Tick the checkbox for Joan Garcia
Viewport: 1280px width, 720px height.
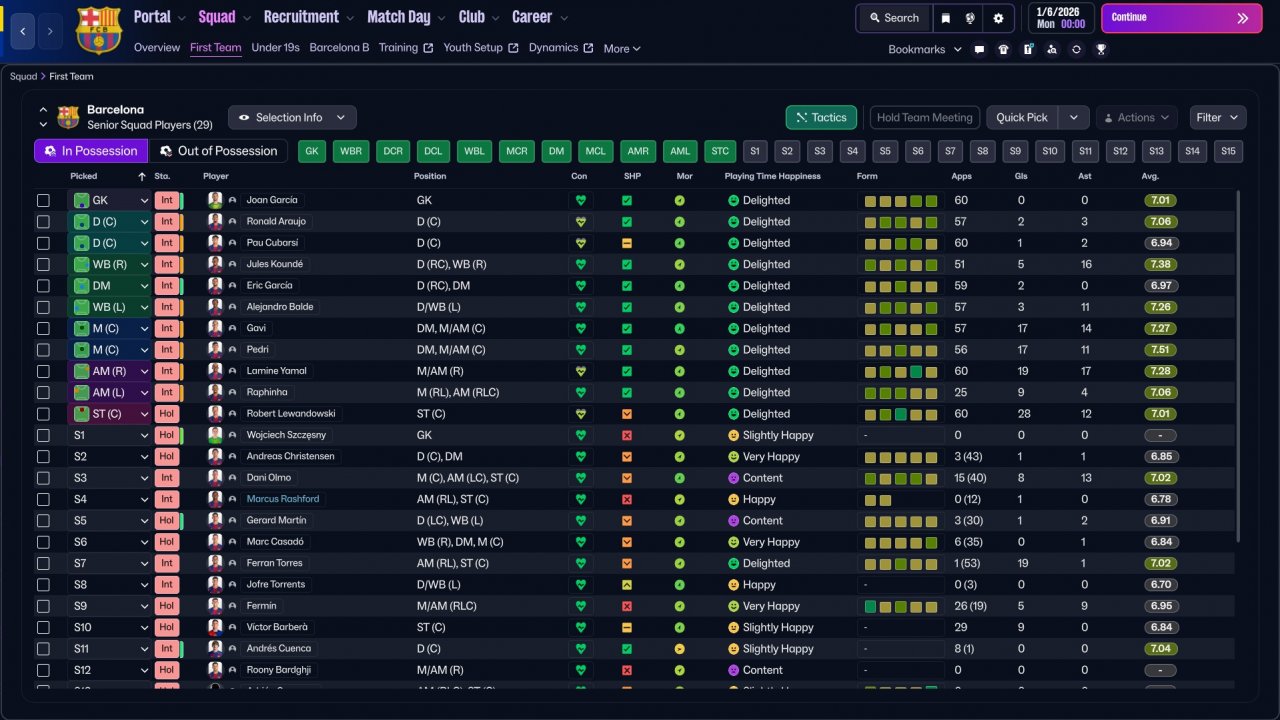point(43,200)
